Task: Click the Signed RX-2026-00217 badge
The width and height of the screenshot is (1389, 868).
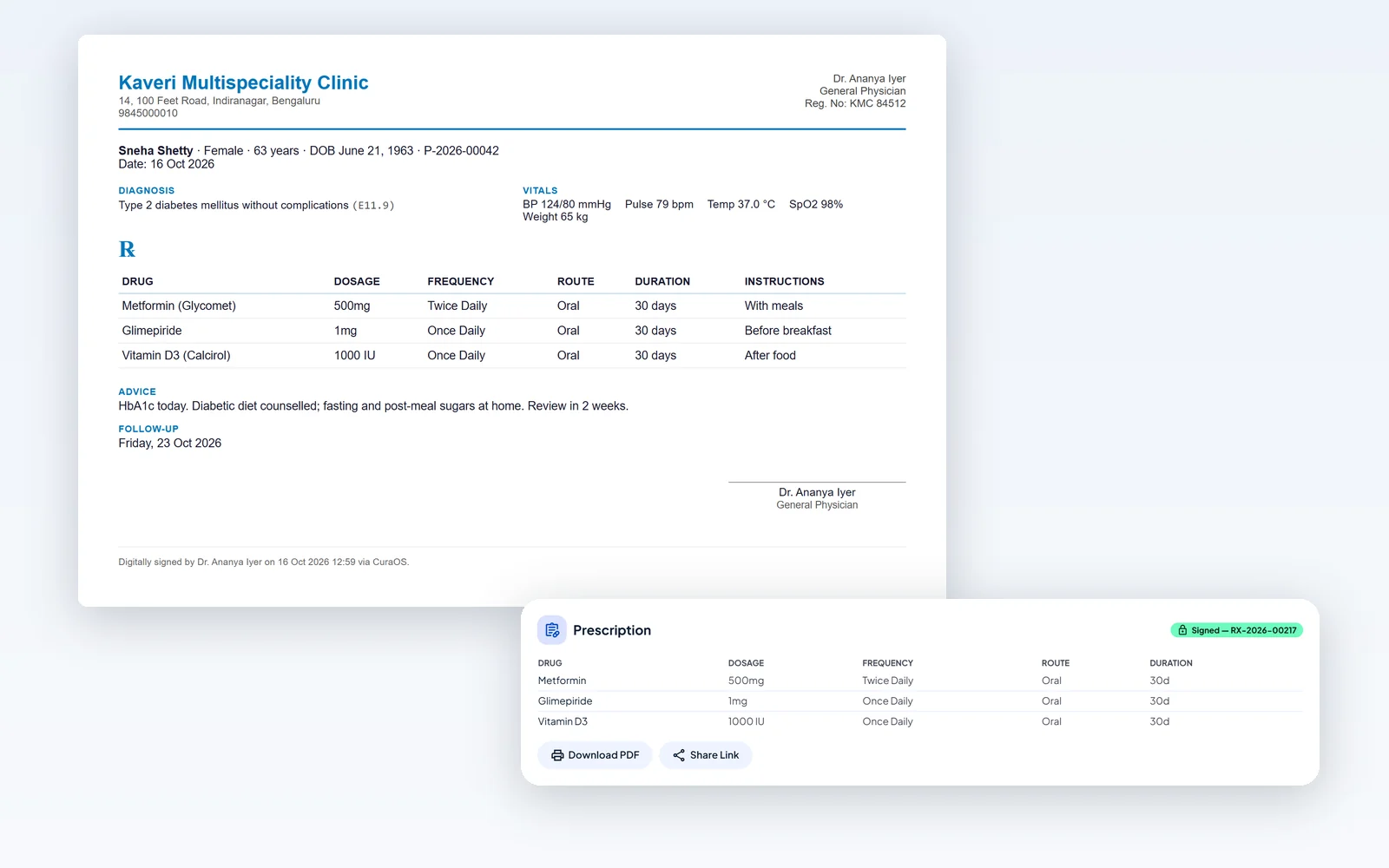Action: coord(1236,630)
